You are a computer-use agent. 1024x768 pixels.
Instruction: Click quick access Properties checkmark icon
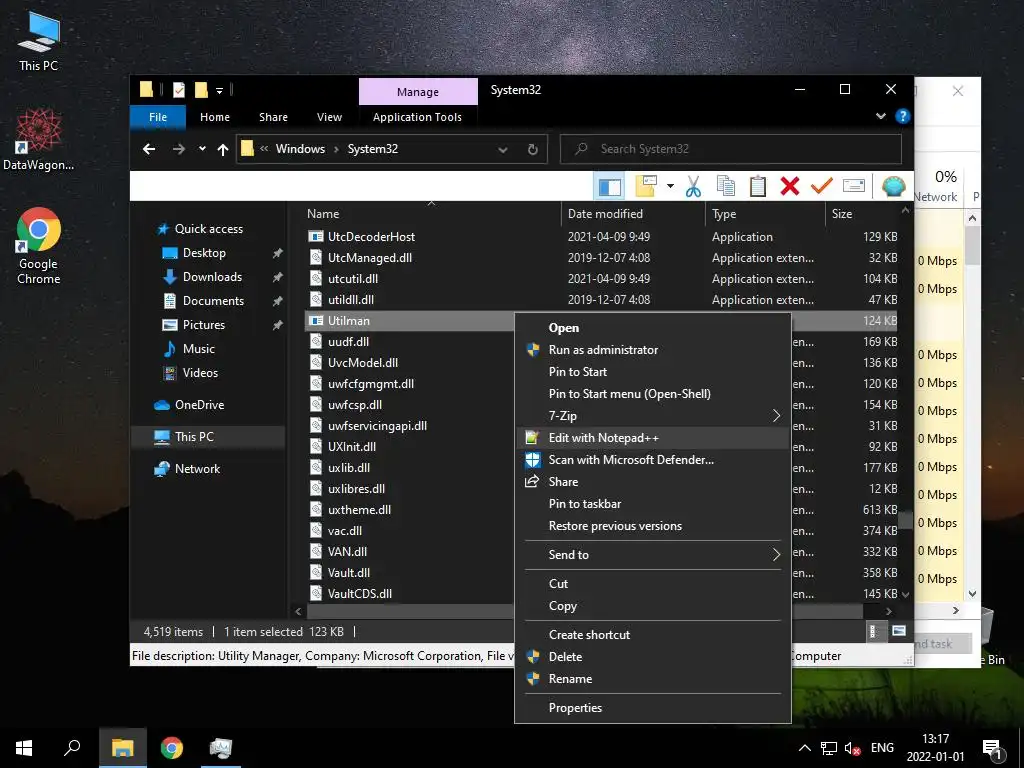coord(179,90)
